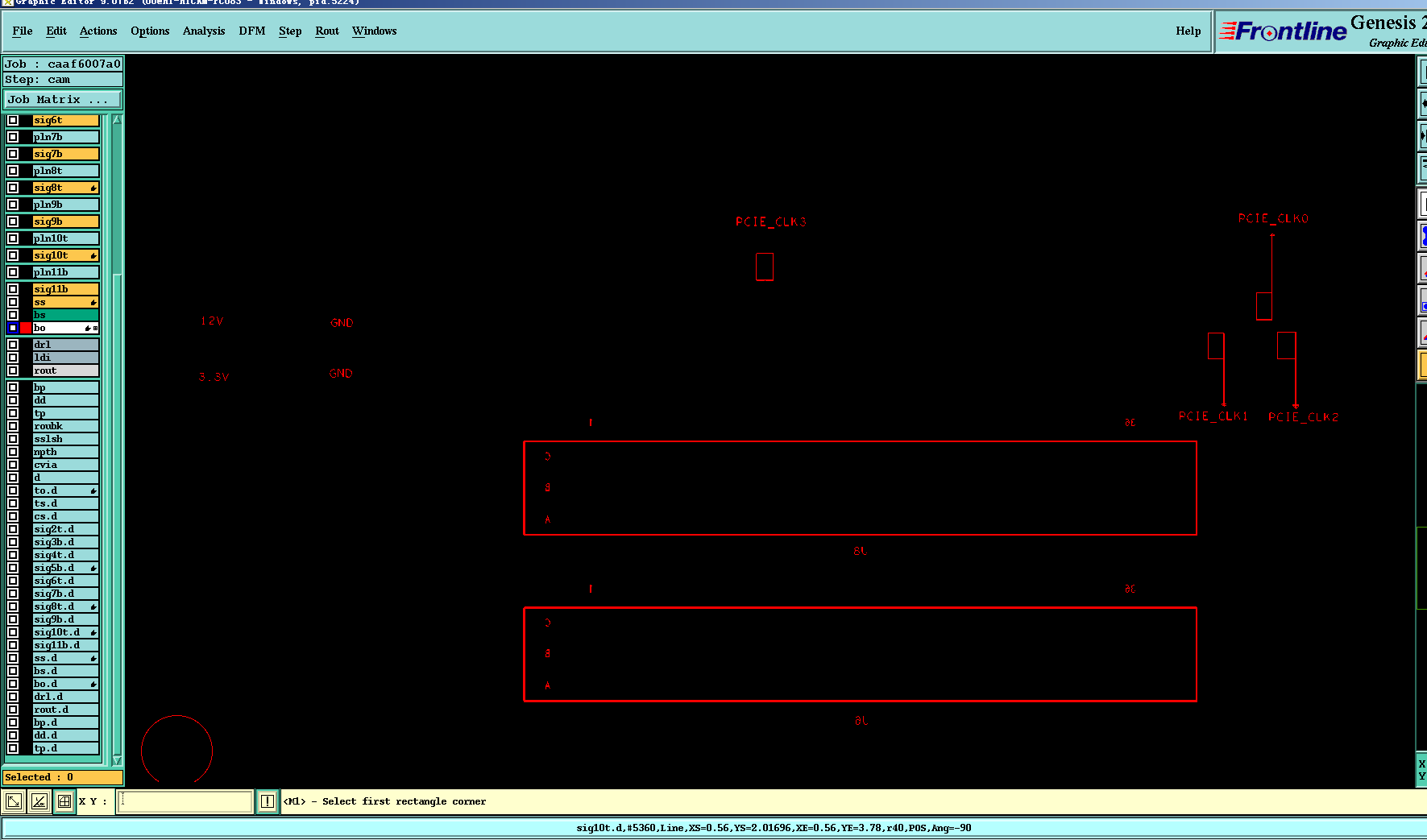Viewport: 1427px width, 840px height.
Task: Open the Rout menu
Action: click(327, 31)
